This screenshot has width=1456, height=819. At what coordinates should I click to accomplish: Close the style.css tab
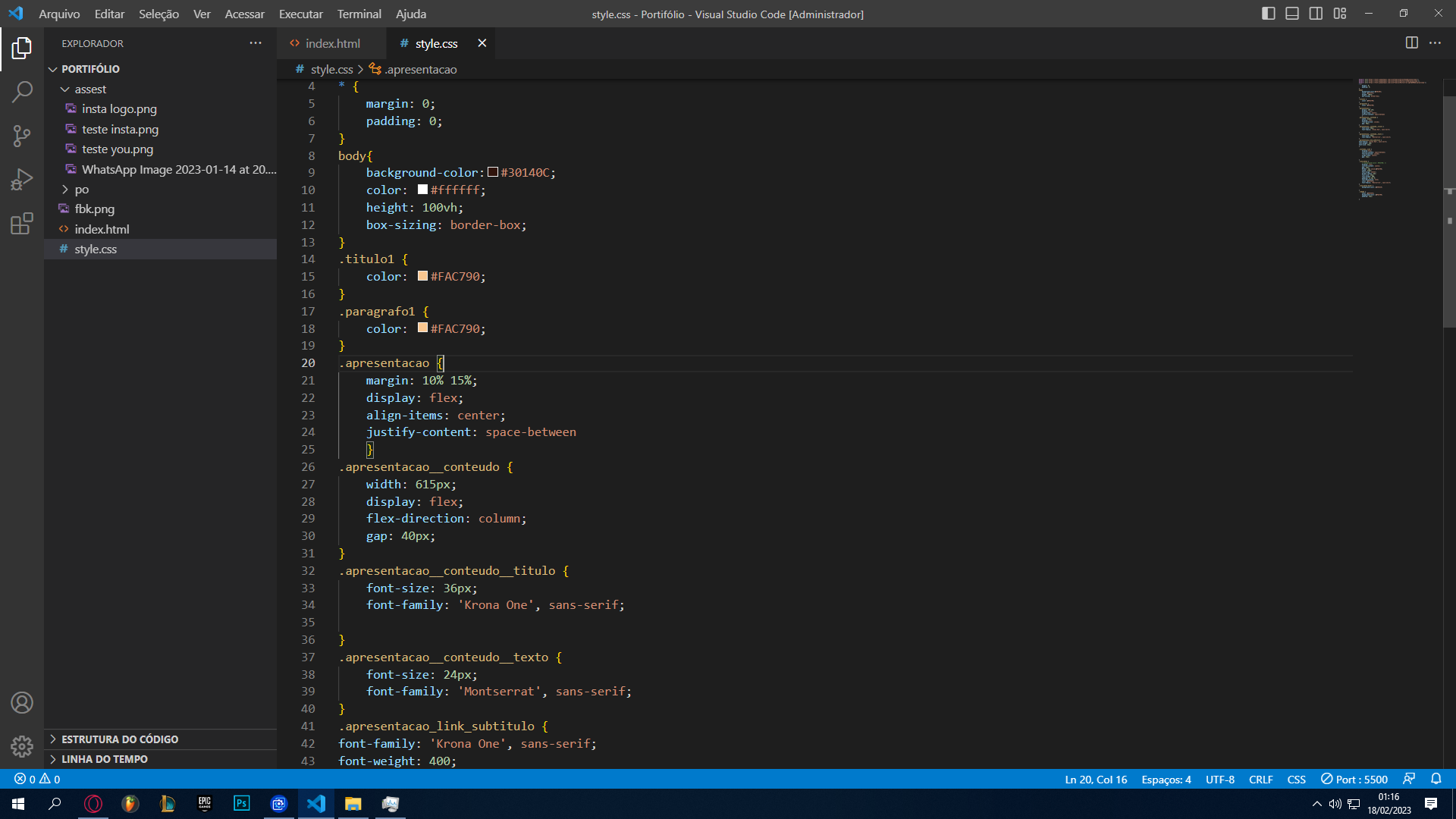pos(482,43)
